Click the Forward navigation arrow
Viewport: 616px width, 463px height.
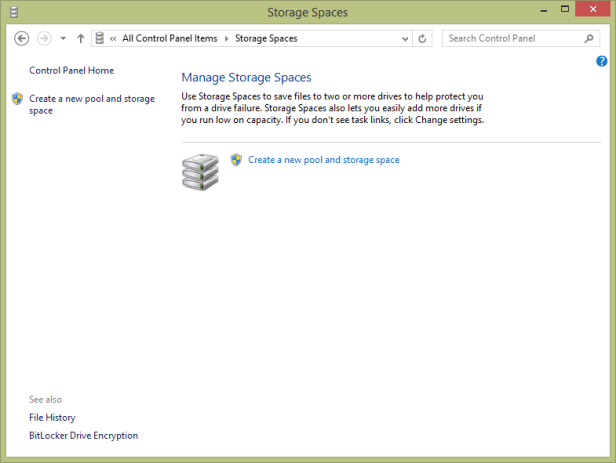click(x=44, y=39)
